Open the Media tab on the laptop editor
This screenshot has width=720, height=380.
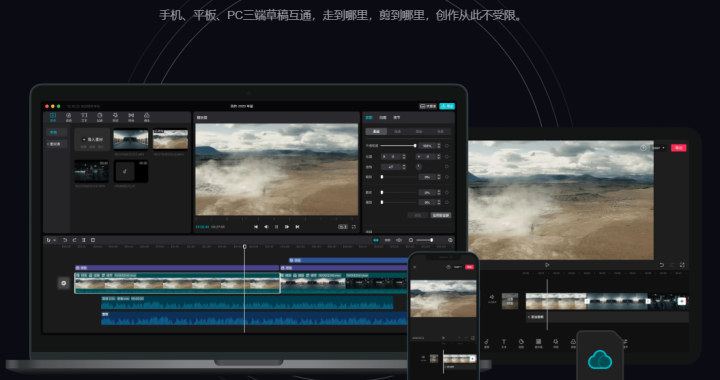coord(53,117)
